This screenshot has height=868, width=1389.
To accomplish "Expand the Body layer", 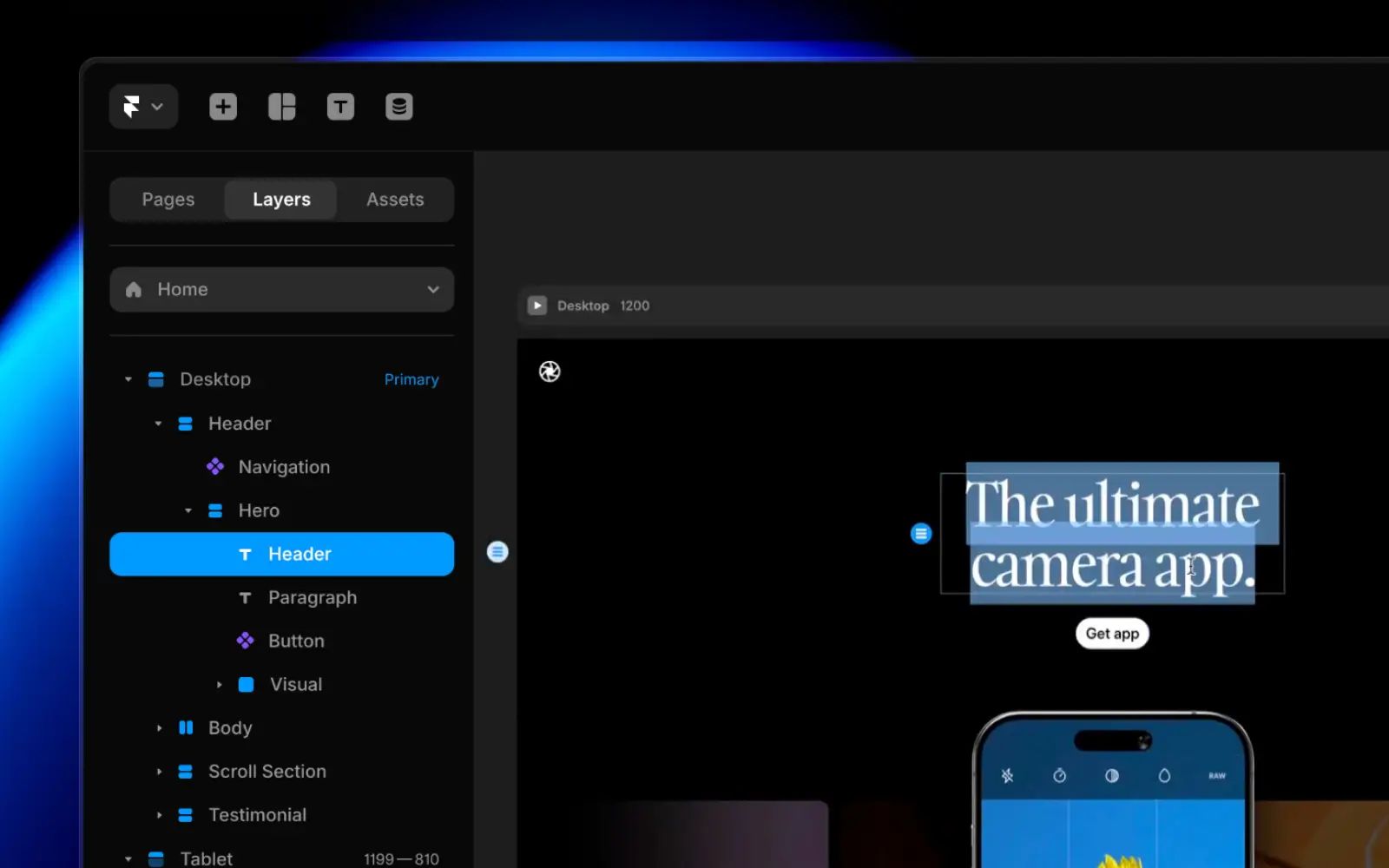I will (159, 728).
